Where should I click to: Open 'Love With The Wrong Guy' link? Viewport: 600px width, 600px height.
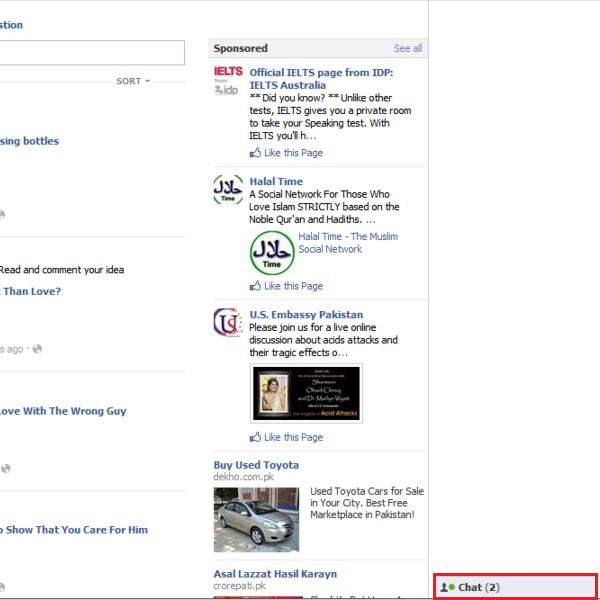coord(63,411)
